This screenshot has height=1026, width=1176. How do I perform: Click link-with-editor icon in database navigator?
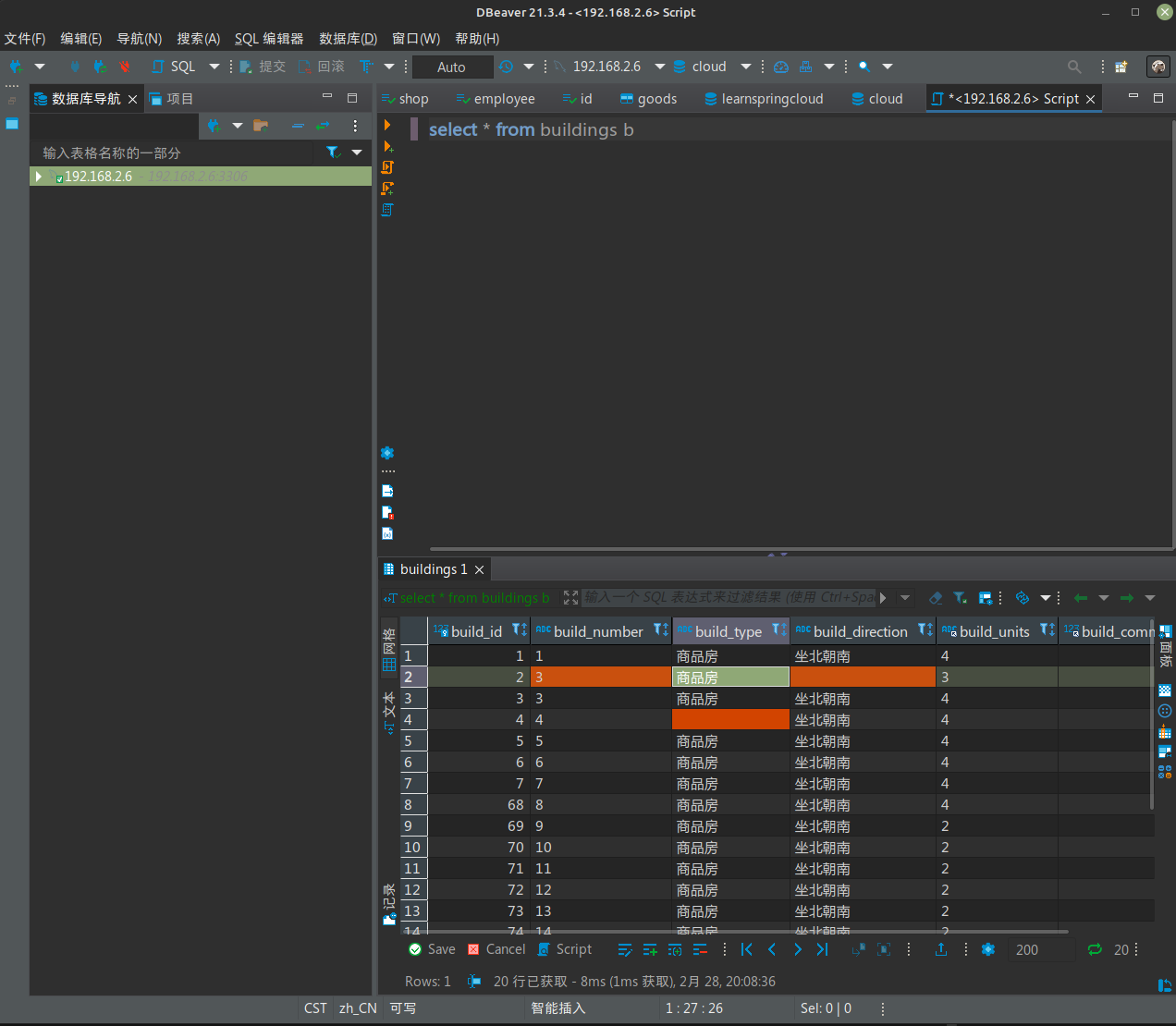tap(323, 126)
